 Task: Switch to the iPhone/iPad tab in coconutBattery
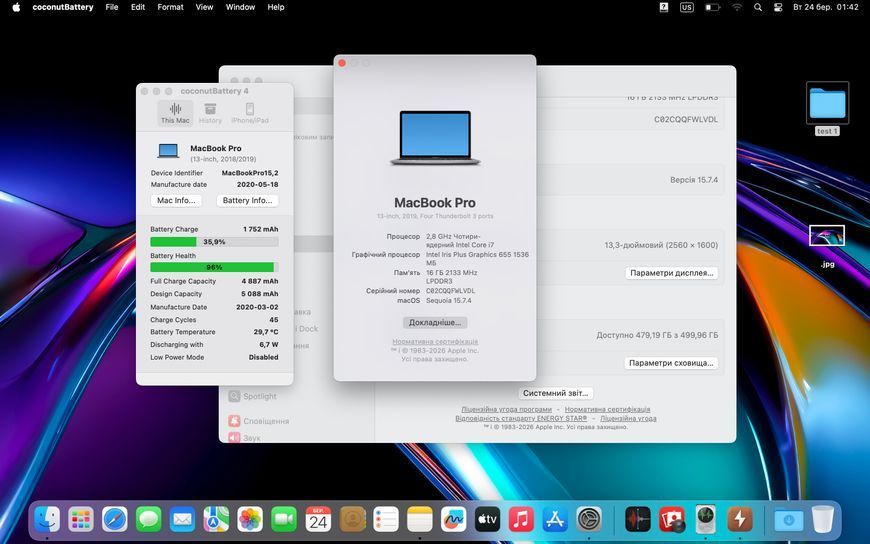250,113
